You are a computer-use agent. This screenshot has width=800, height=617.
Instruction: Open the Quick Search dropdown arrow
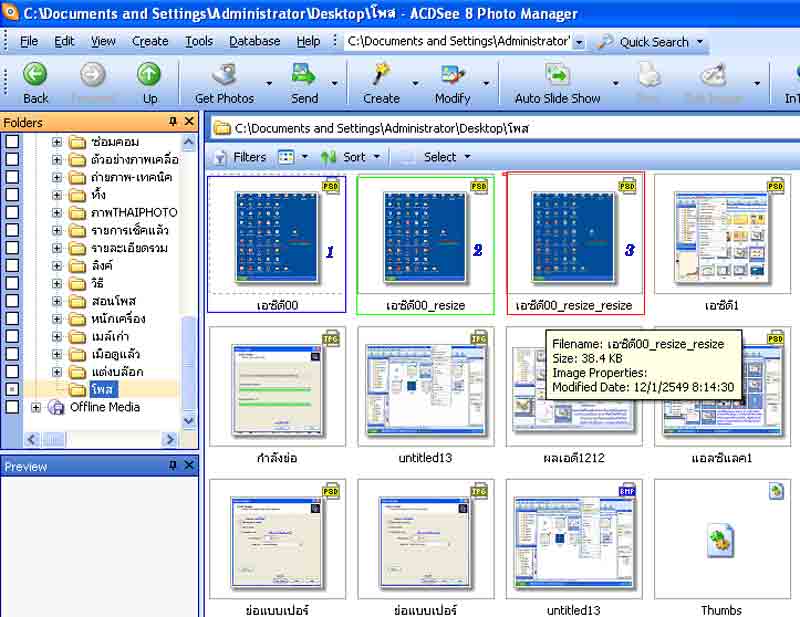700,42
